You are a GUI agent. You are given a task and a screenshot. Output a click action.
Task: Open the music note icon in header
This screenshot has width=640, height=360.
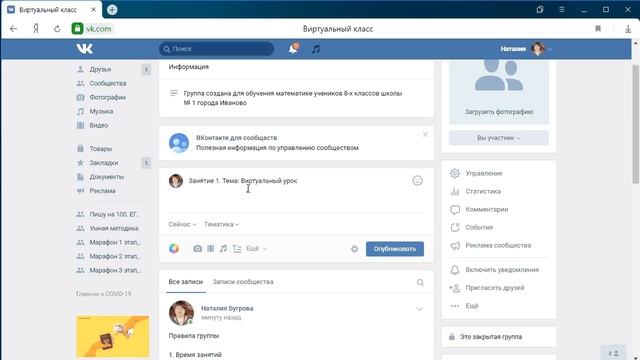pyautogui.click(x=316, y=49)
